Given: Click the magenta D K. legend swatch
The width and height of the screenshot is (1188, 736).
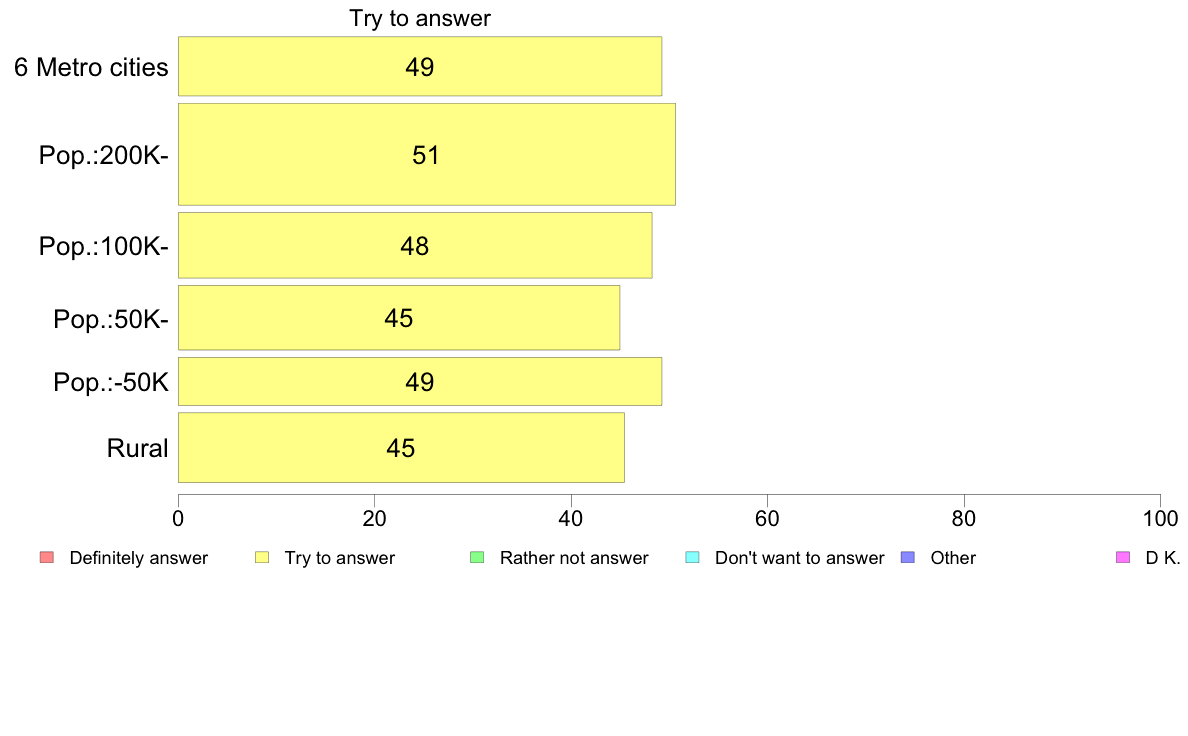Looking at the screenshot, I should [x=1123, y=557].
